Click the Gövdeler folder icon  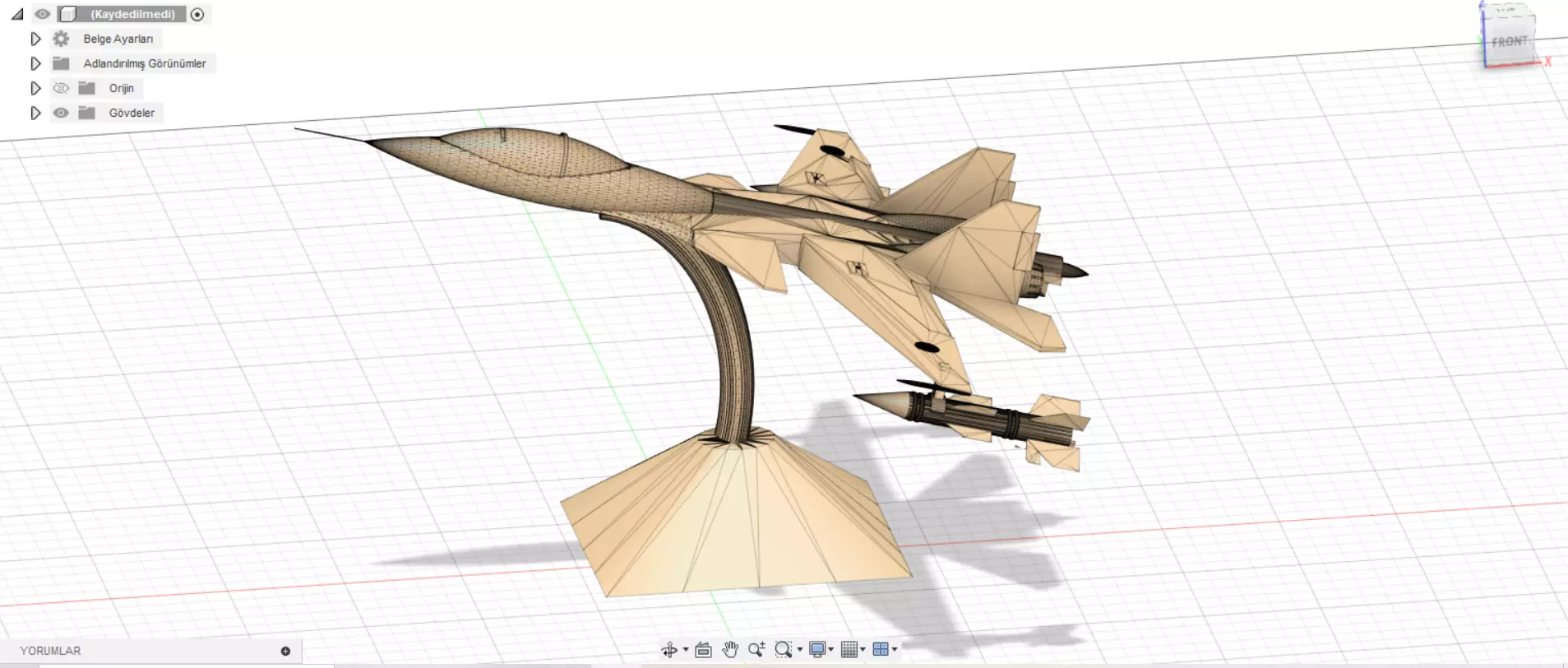point(86,113)
